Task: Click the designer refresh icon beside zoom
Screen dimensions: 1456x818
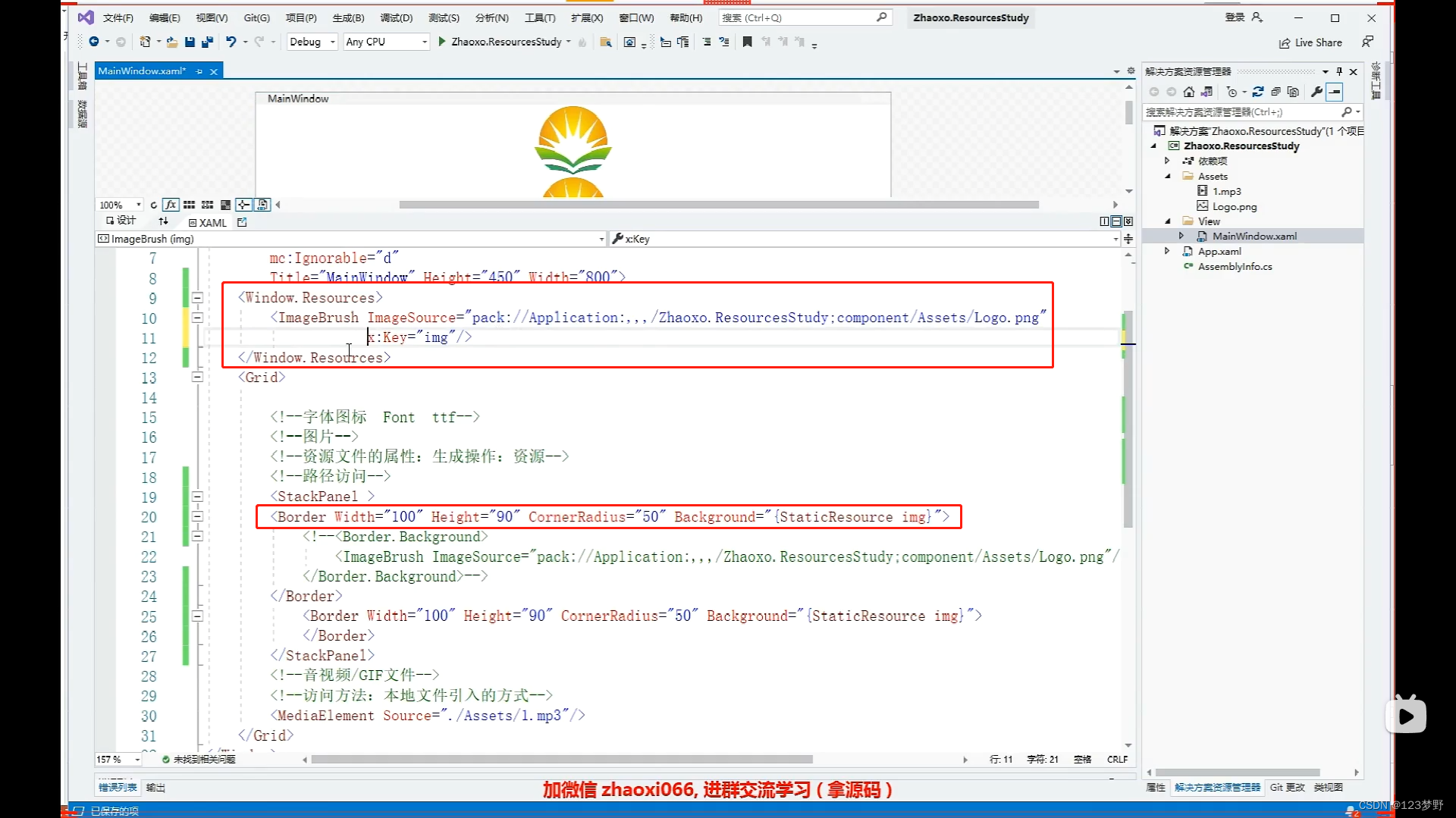Action: (154, 205)
